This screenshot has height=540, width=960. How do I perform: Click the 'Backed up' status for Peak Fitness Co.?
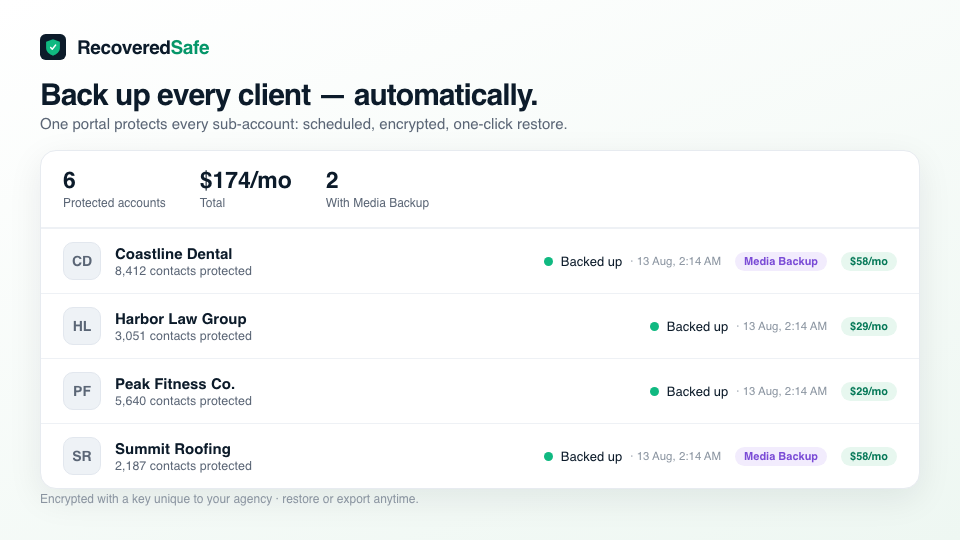pos(697,391)
